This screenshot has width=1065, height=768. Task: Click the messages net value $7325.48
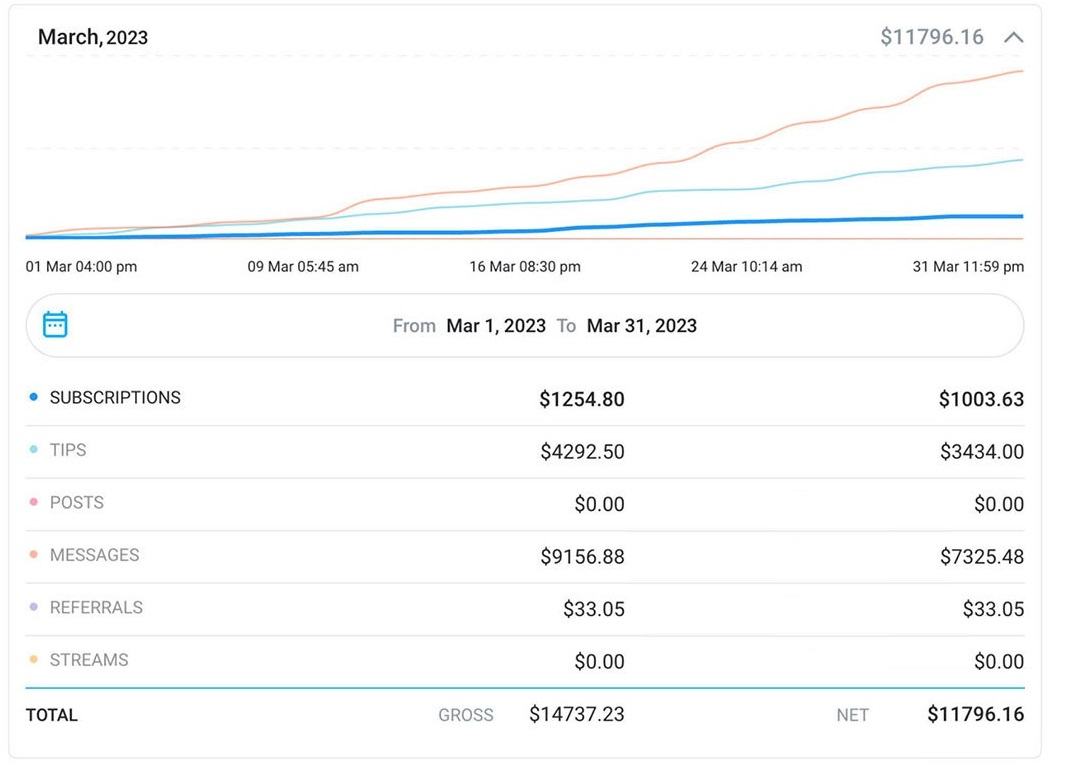(x=982, y=557)
